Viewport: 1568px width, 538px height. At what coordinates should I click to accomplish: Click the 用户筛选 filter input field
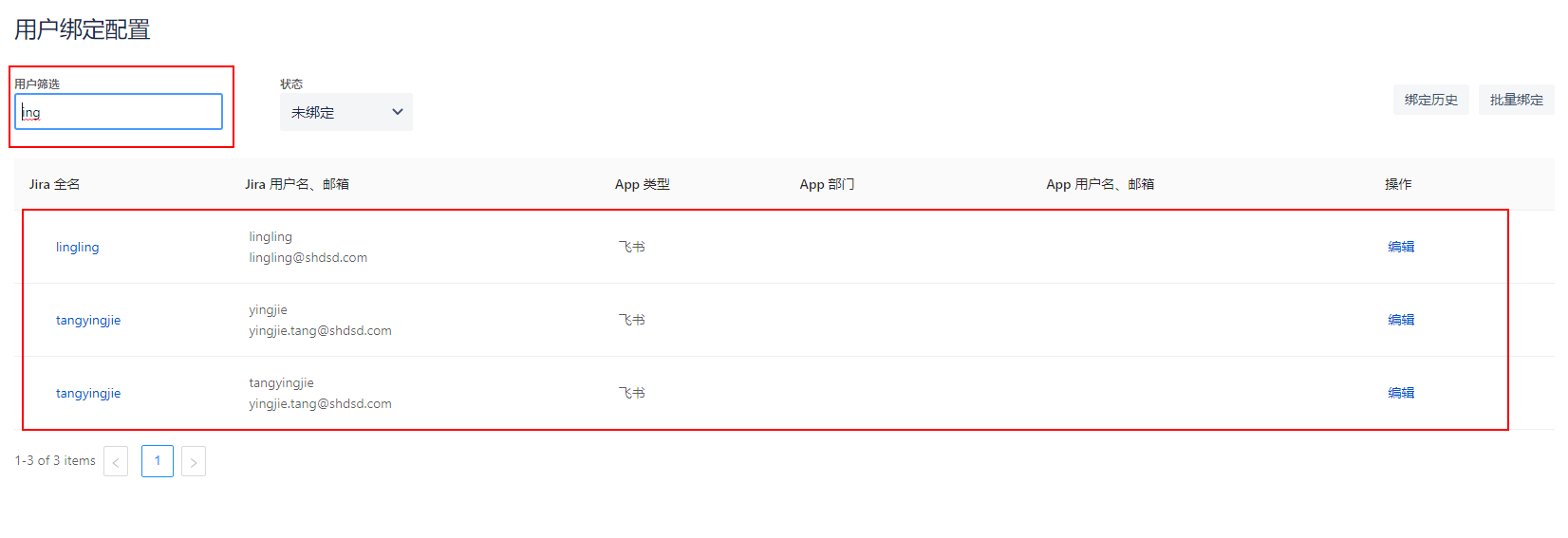pyautogui.click(x=119, y=112)
